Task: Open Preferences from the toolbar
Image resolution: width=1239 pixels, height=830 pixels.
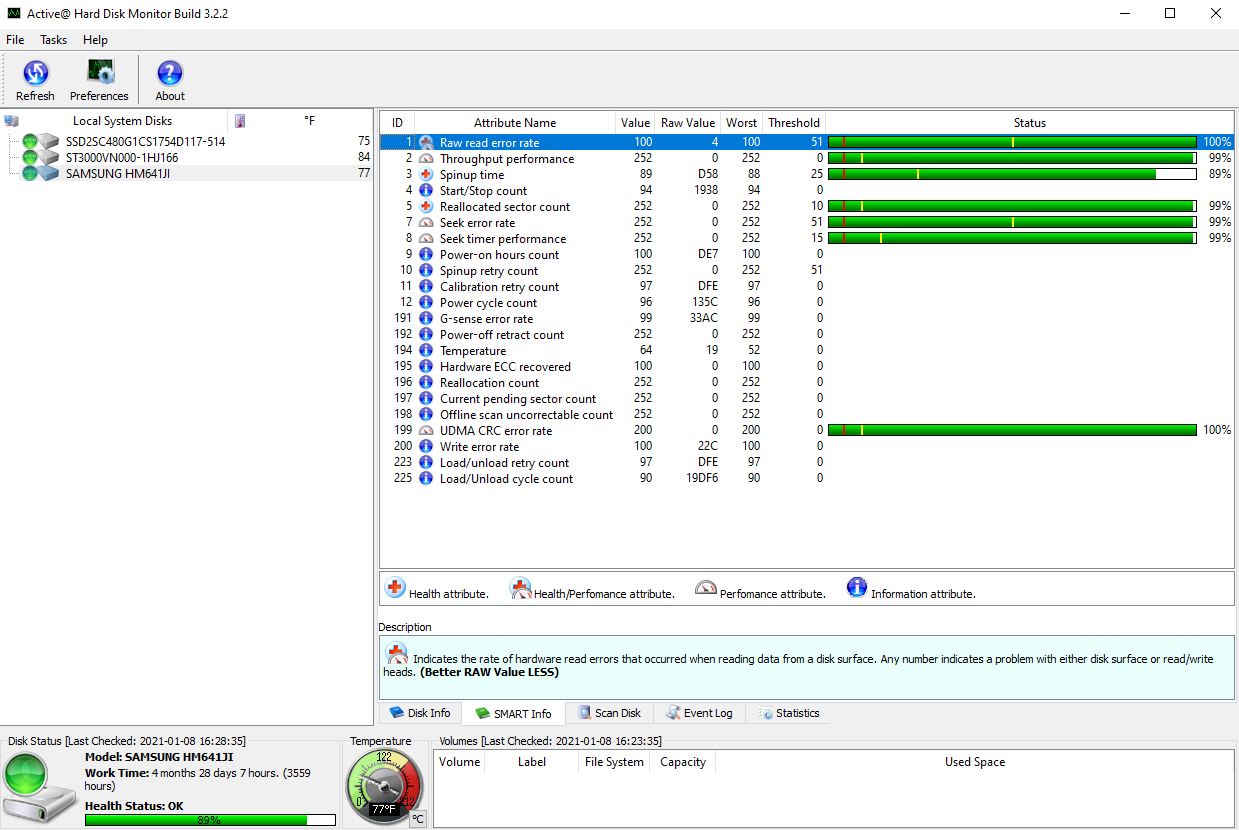Action: 99,79
